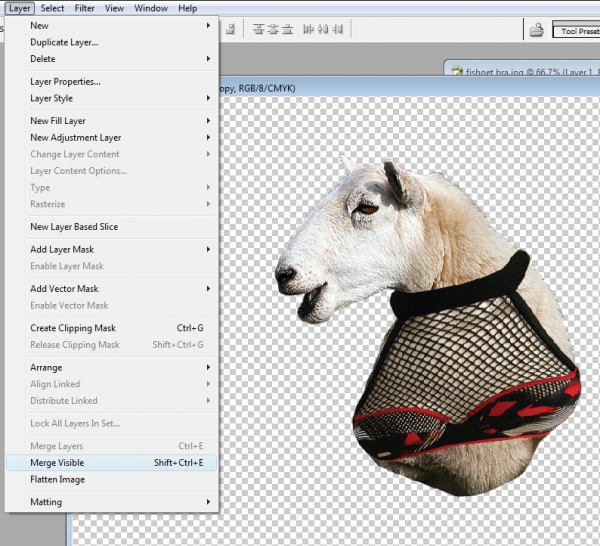This screenshot has height=546, width=600.
Task: Expand the Layer Style submenu
Action: coord(112,98)
